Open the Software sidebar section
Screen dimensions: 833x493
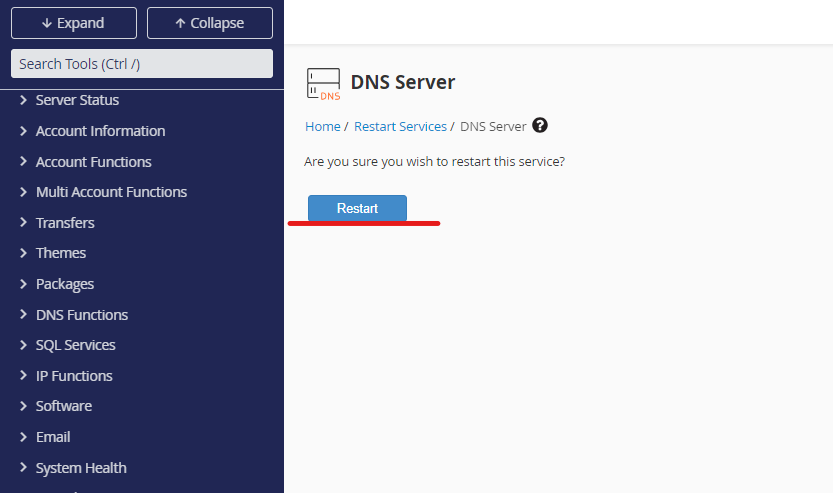pyautogui.click(x=64, y=406)
